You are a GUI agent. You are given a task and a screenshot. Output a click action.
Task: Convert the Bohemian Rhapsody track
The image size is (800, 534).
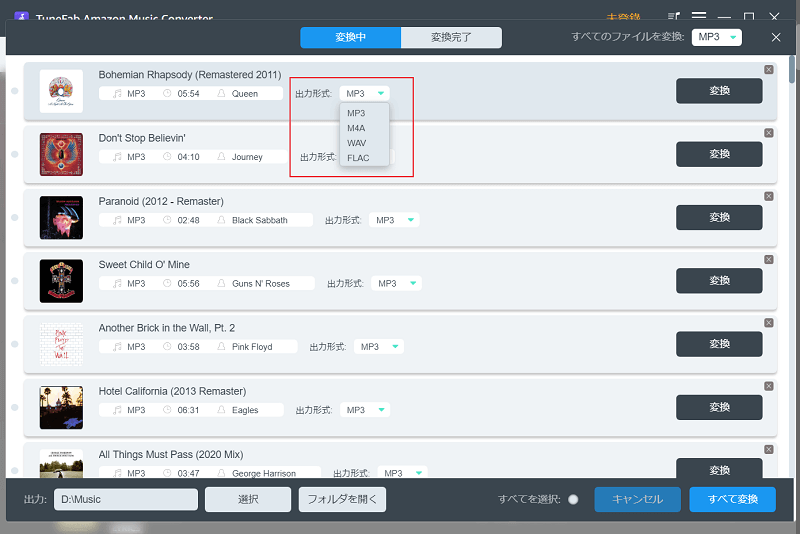[719, 91]
